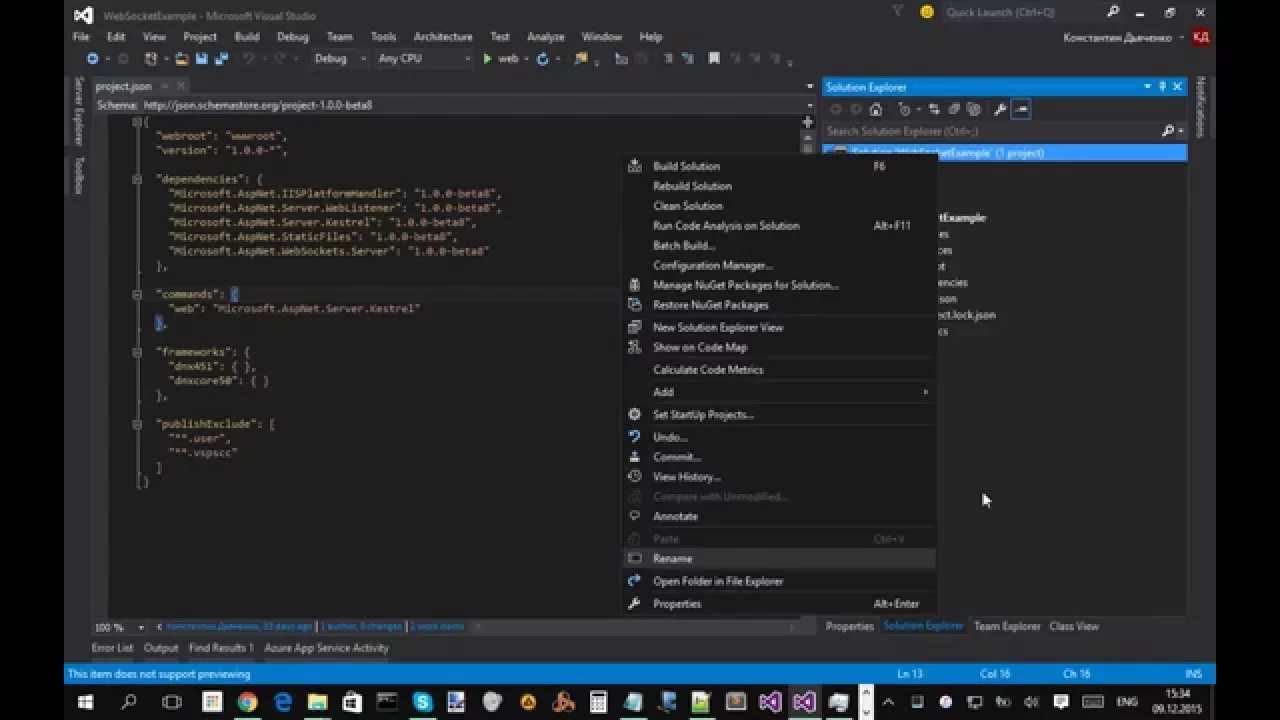Click the Navigate Backward toolbar icon

pos(93,59)
